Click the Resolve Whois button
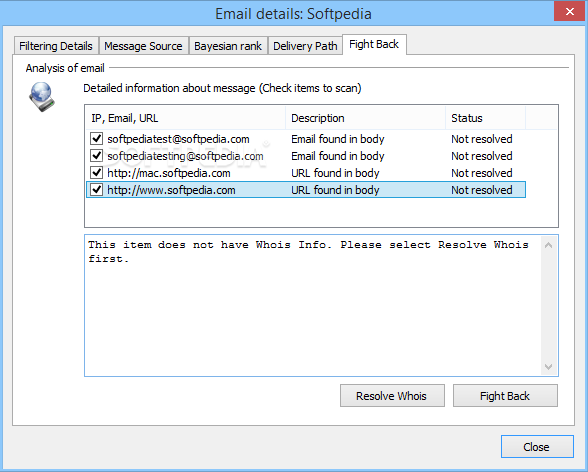Image resolution: width=588 pixels, height=472 pixels. pos(392,396)
